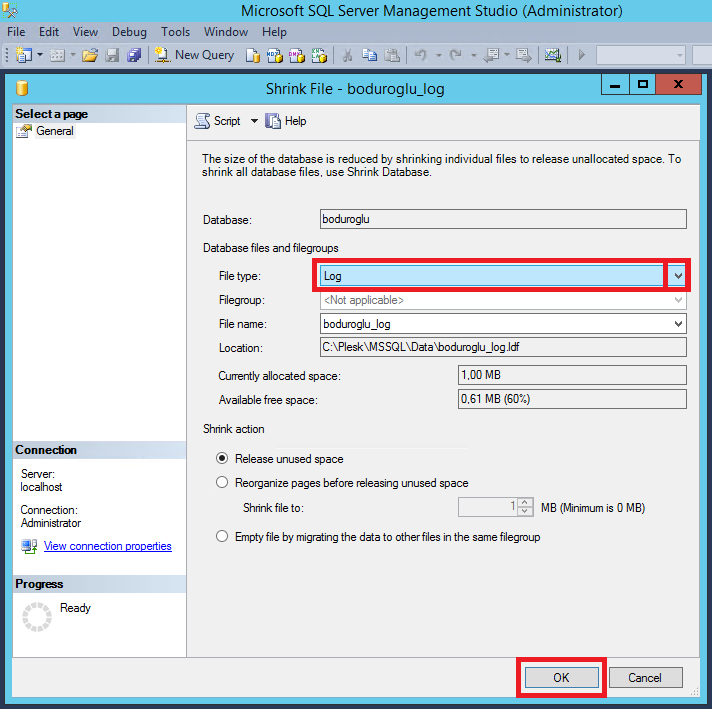
Task: Open the Help menu
Action: pyautogui.click(x=274, y=32)
